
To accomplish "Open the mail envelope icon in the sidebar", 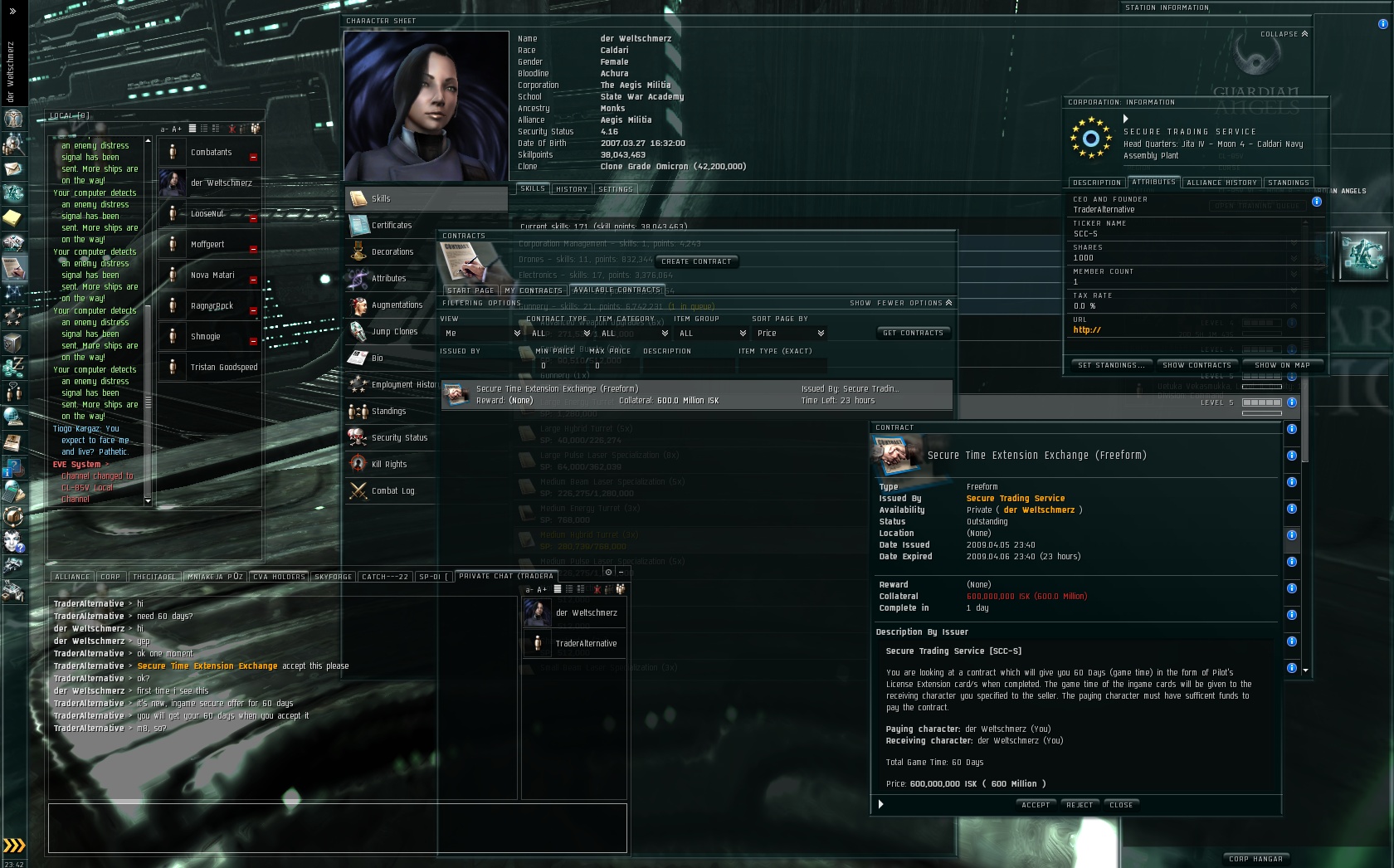I will coord(13,168).
